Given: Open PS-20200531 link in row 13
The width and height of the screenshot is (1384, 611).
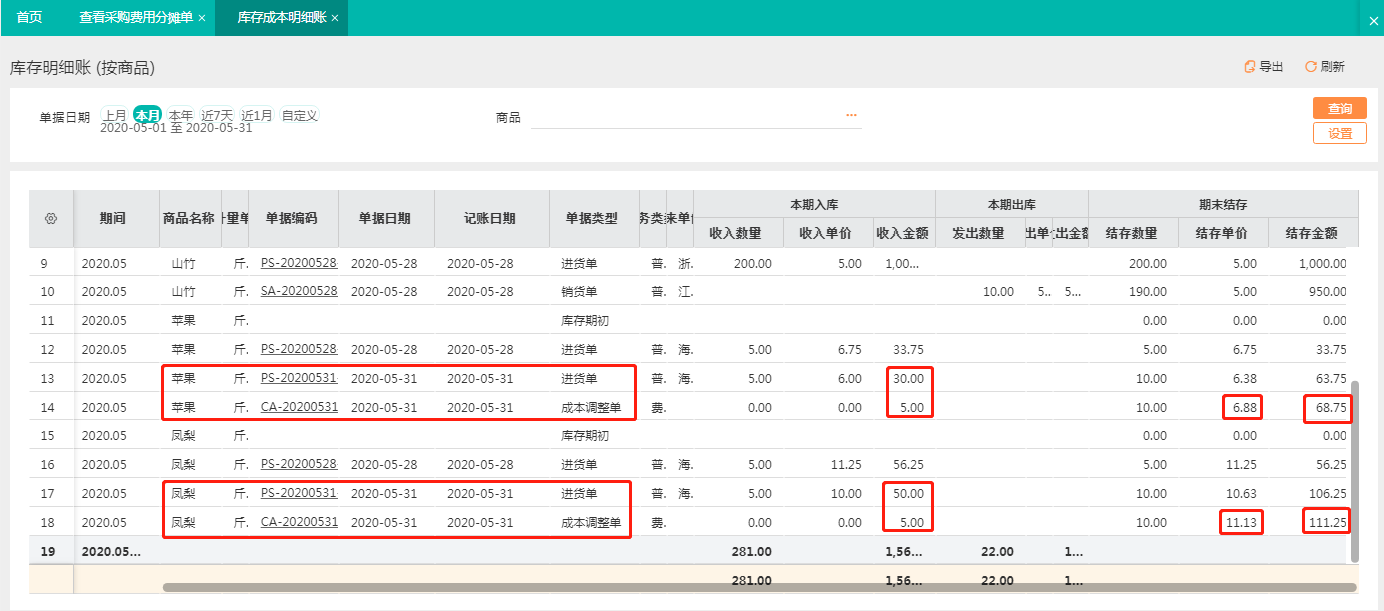Looking at the screenshot, I should click(299, 378).
